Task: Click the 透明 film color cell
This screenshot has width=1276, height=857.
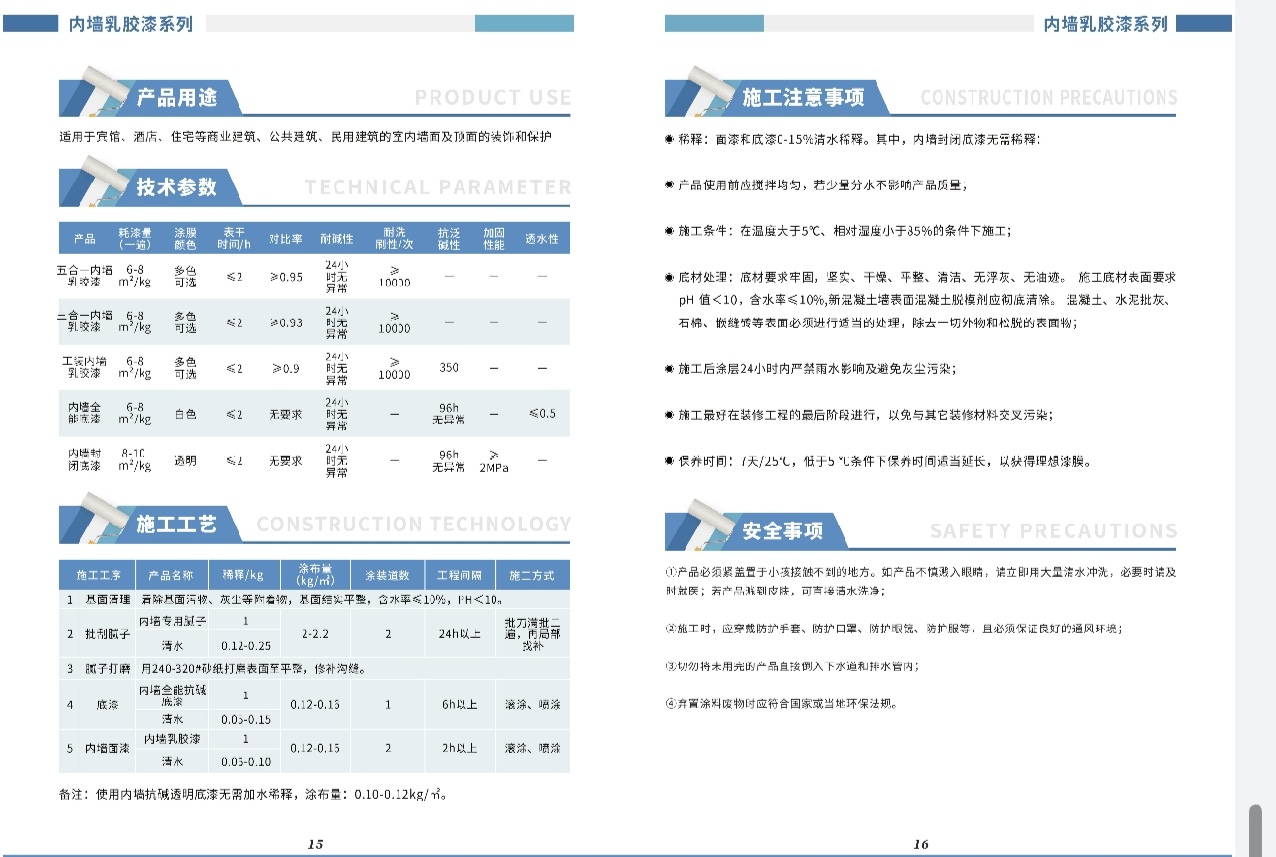Action: 186,460
